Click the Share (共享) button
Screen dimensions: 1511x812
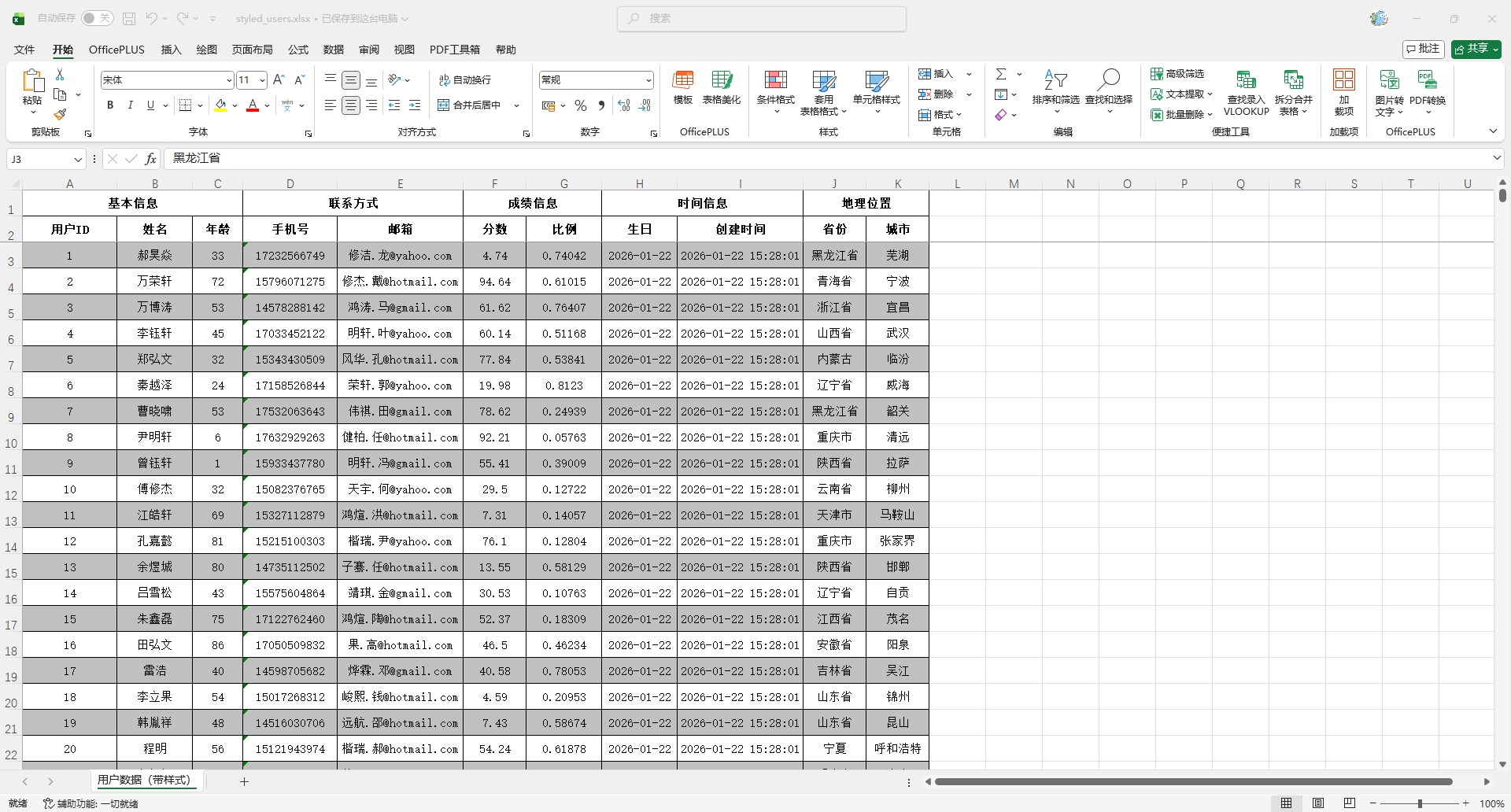(1476, 49)
